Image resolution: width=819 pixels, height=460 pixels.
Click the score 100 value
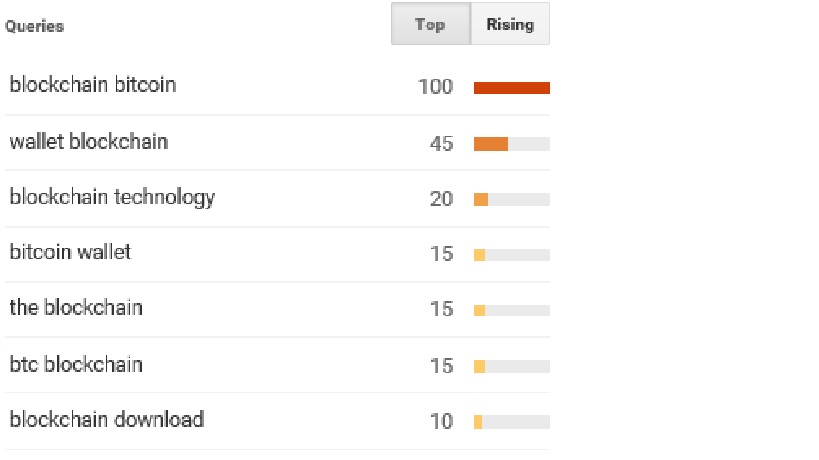click(x=436, y=87)
